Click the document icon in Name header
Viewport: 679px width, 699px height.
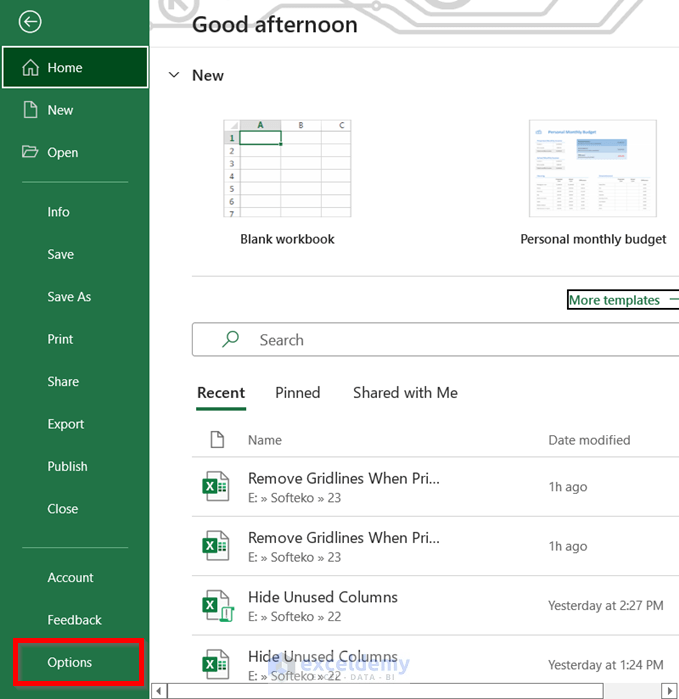(x=217, y=440)
